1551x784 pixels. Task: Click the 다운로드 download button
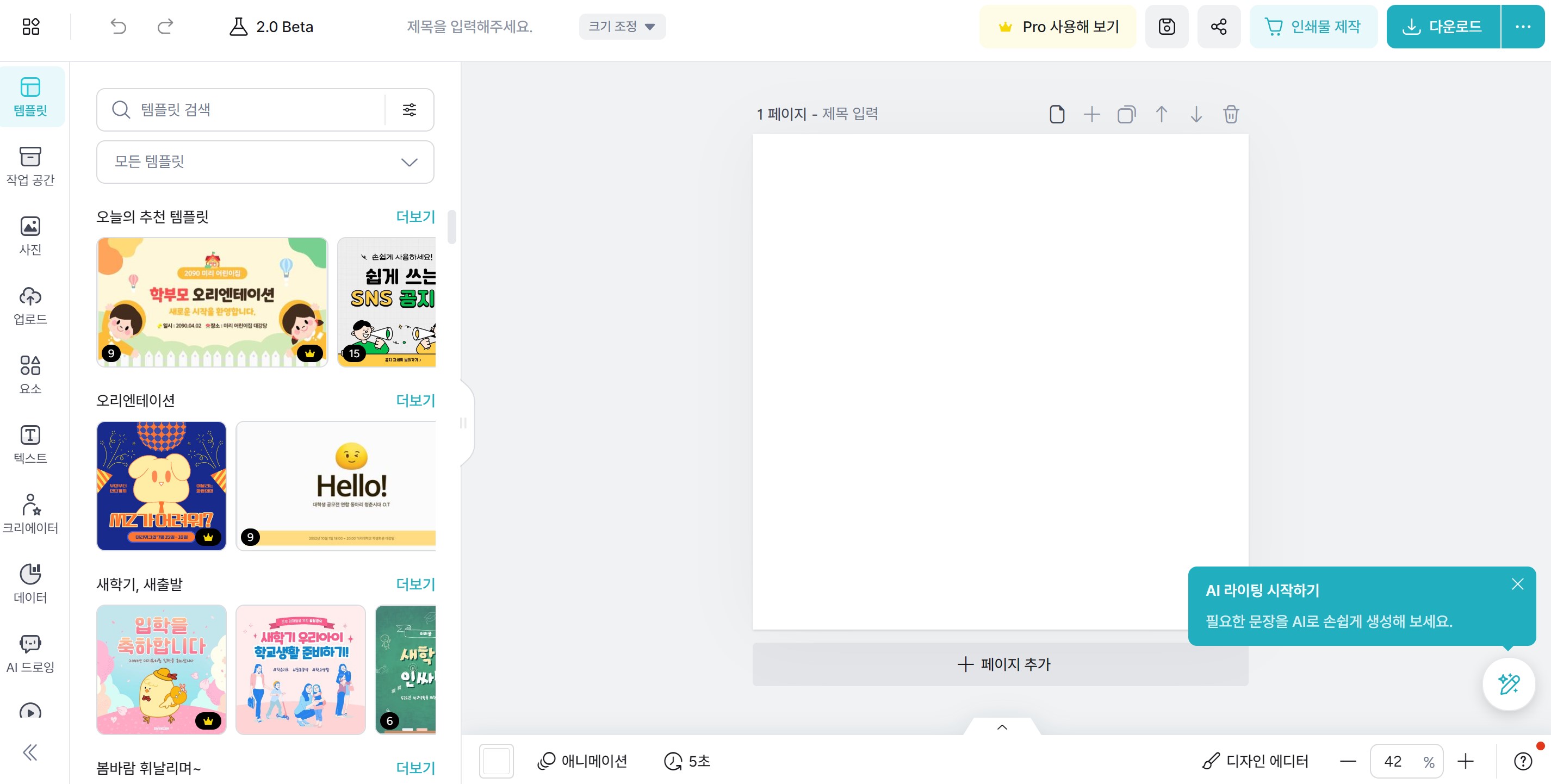click(x=1443, y=27)
